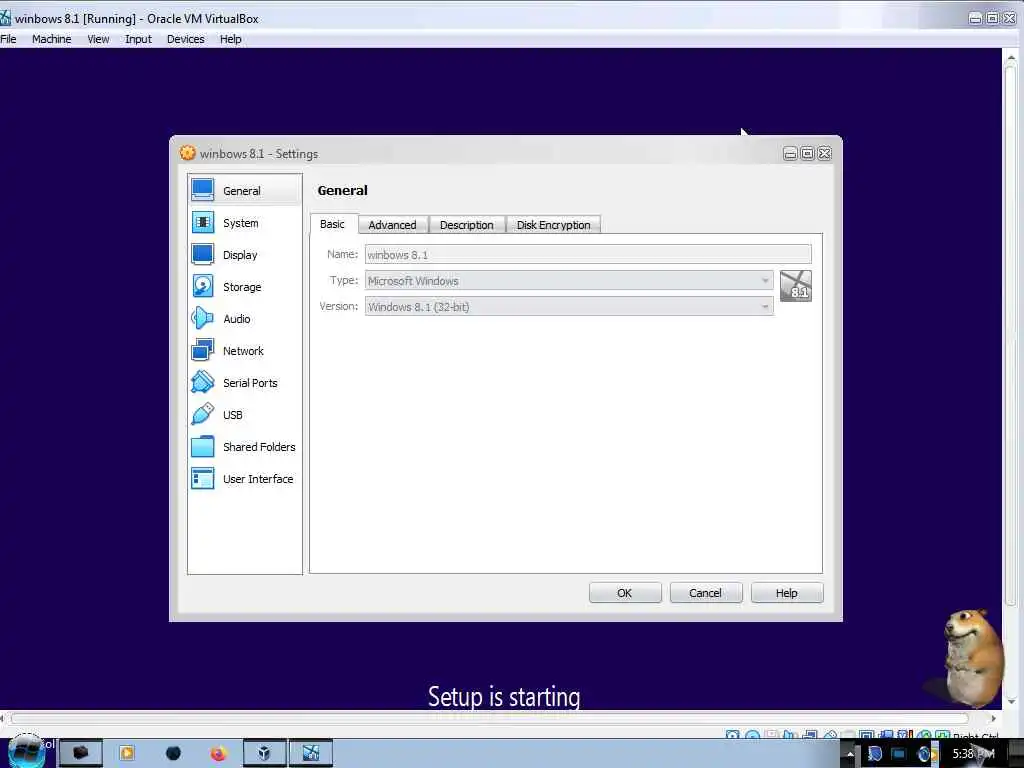Click the scroll-up arrow of VM window
Screen dimensions: 1024x768
coord(1012,57)
